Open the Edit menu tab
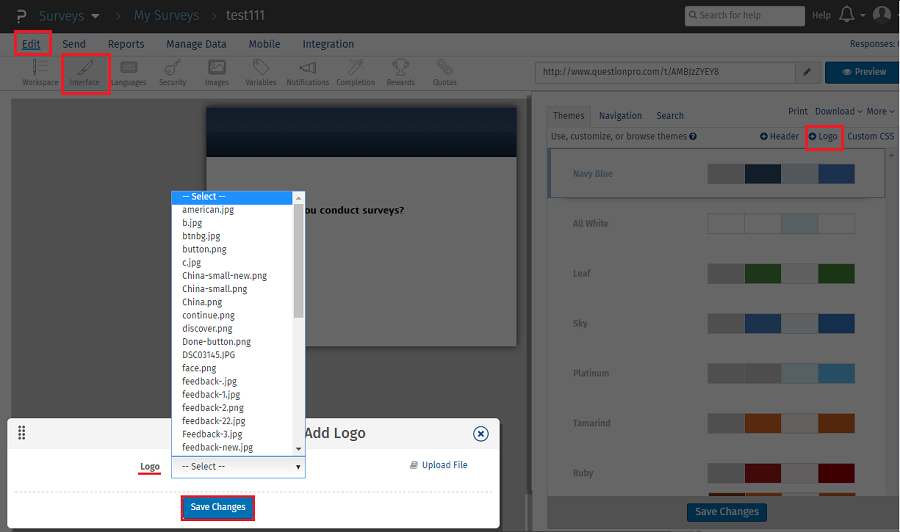900x532 pixels. (x=31, y=44)
